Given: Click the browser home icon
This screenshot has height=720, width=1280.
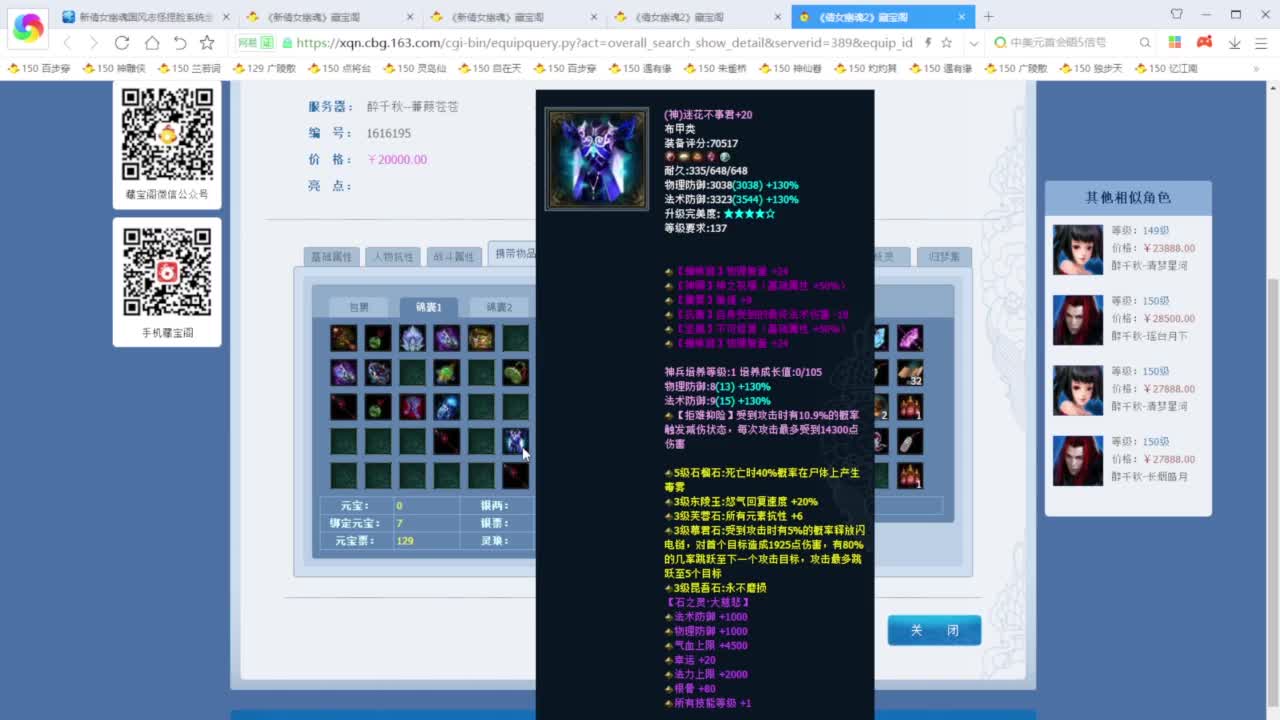Looking at the screenshot, I should point(151,43).
